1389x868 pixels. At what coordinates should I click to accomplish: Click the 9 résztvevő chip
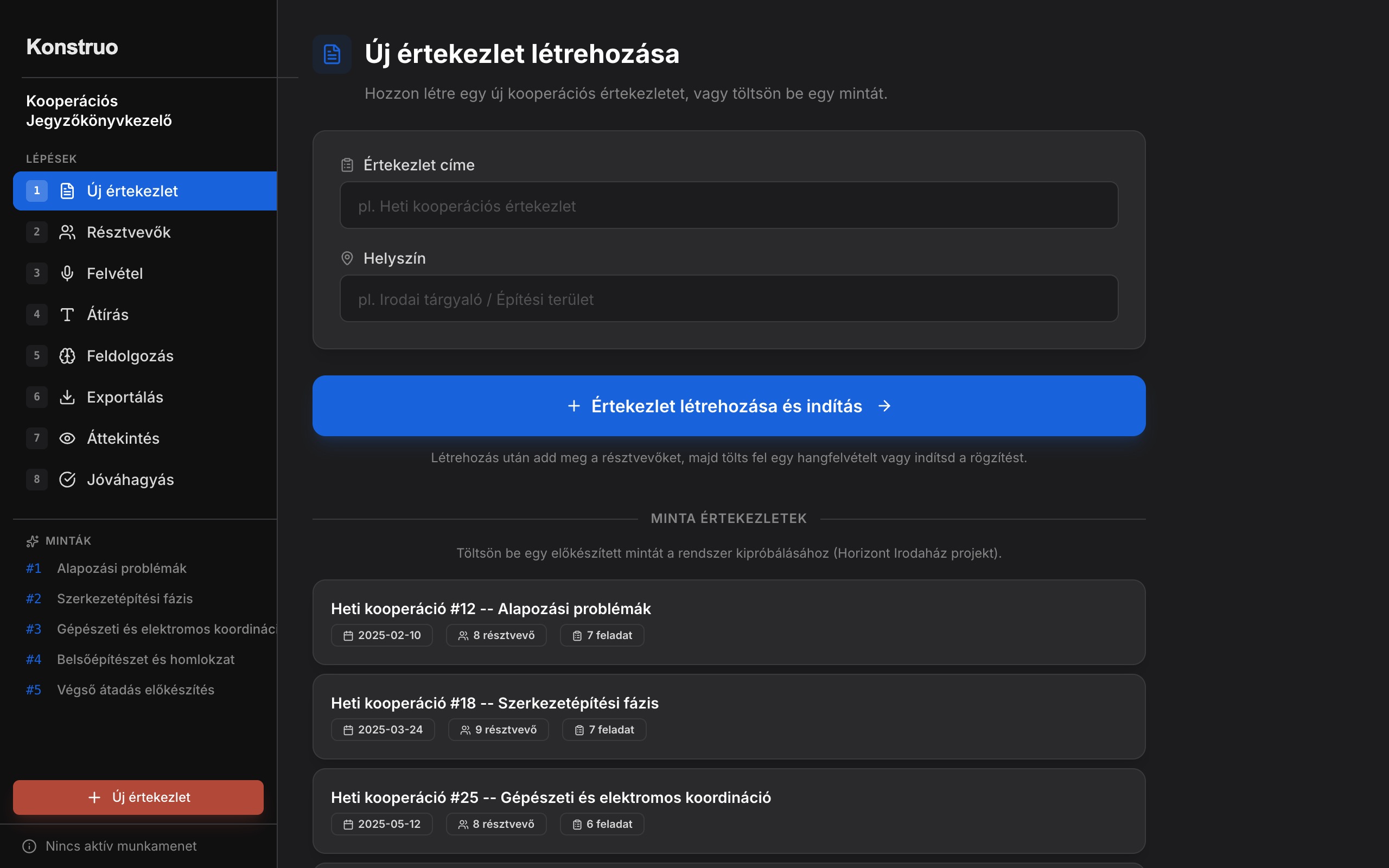[x=498, y=730]
